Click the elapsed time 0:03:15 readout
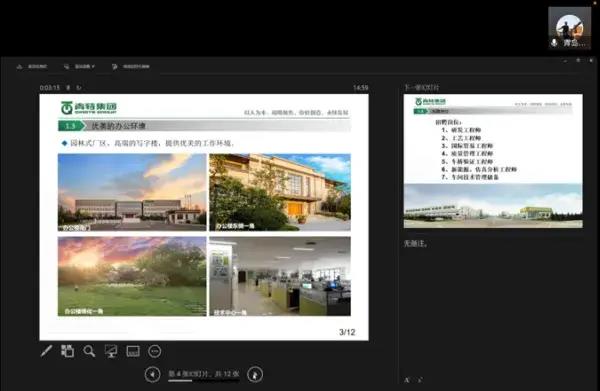The height and width of the screenshot is (391, 600). click(x=50, y=88)
